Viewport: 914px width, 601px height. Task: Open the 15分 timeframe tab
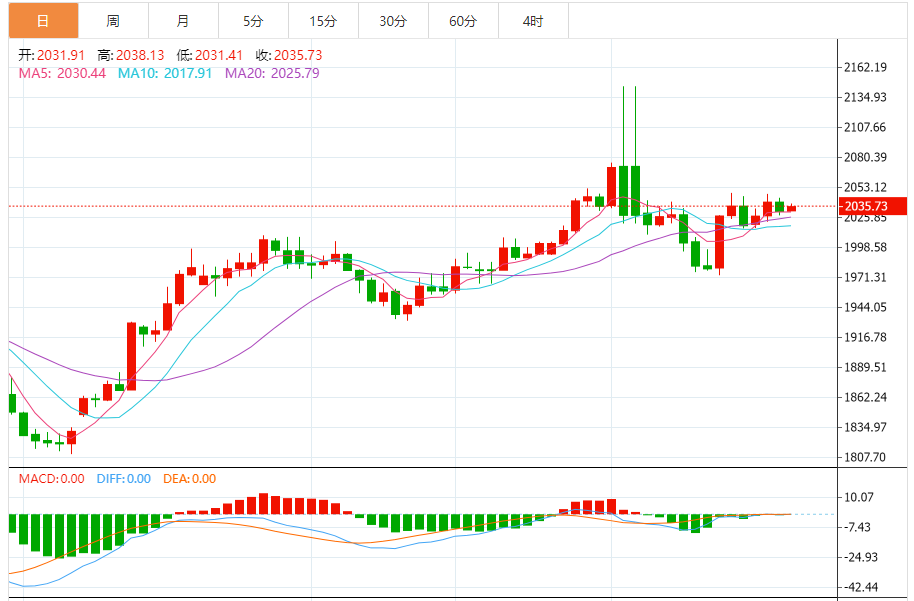click(323, 21)
